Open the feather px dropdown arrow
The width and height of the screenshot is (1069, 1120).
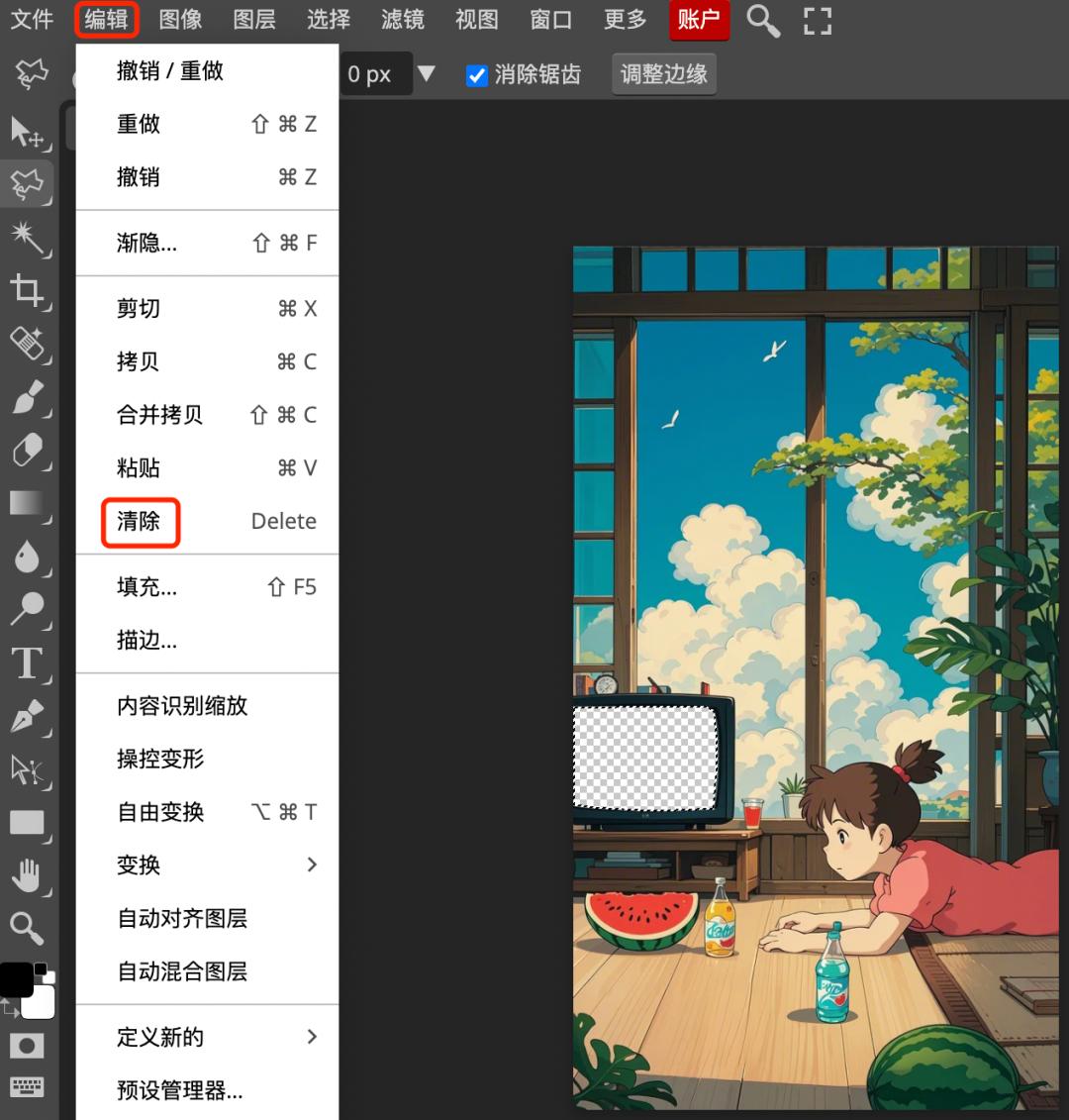(x=427, y=73)
